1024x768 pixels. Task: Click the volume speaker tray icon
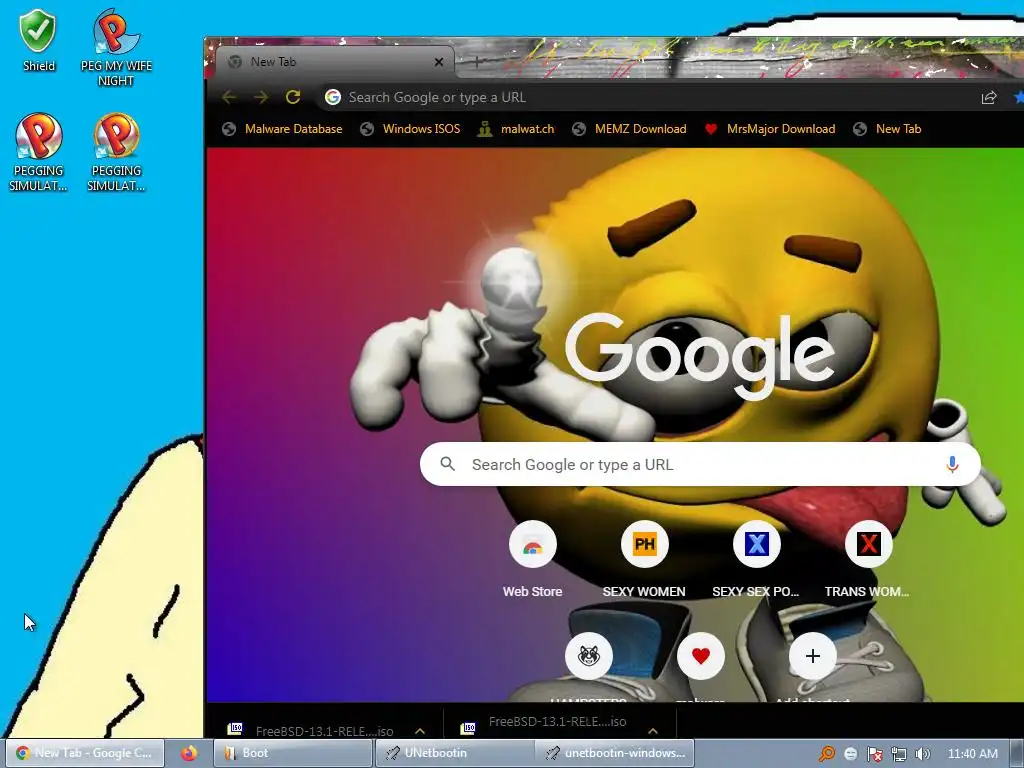pos(922,754)
